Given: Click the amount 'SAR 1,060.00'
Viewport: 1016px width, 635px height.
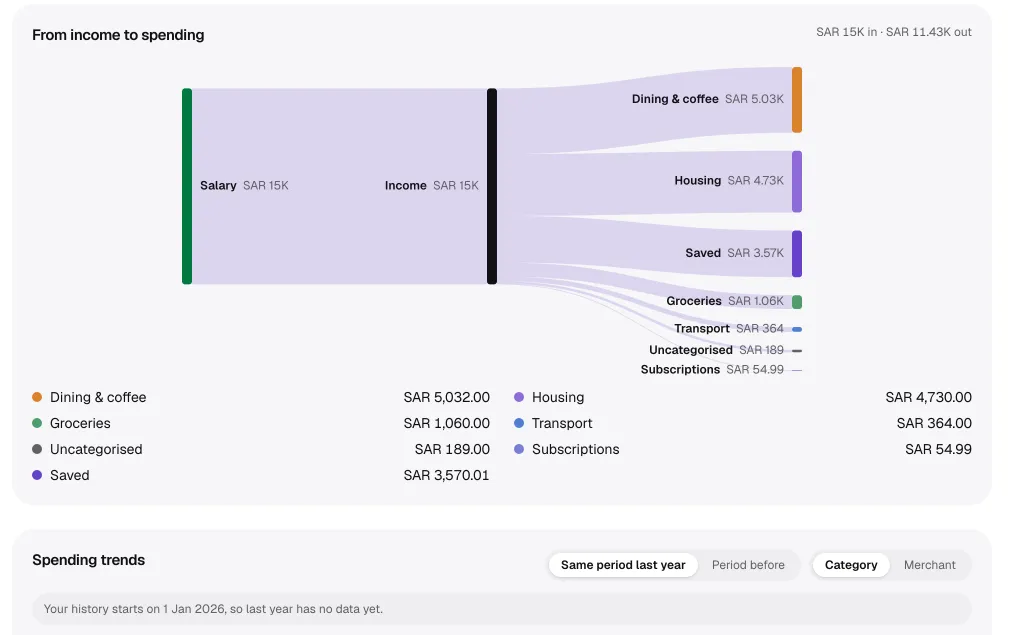Looking at the screenshot, I should click(x=446, y=423).
